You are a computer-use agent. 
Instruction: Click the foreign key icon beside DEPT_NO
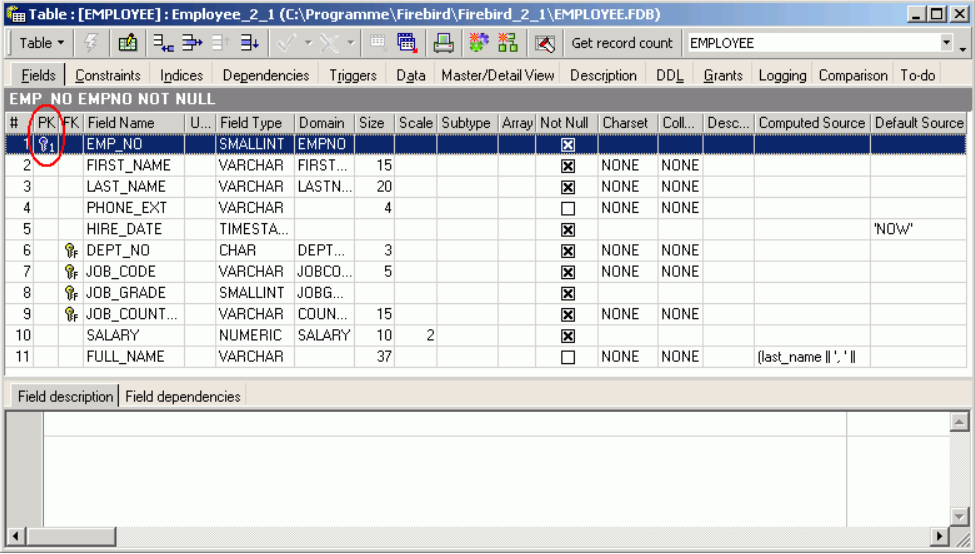tap(70, 251)
